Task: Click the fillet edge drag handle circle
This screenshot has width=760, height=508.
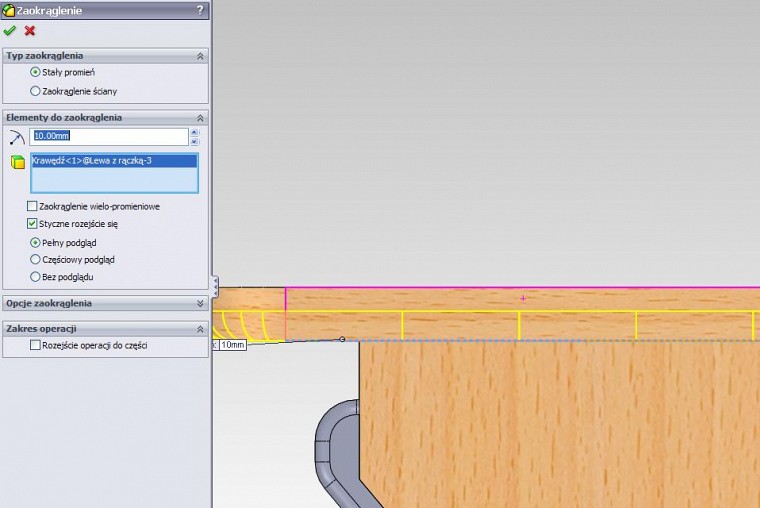Action: [342, 339]
